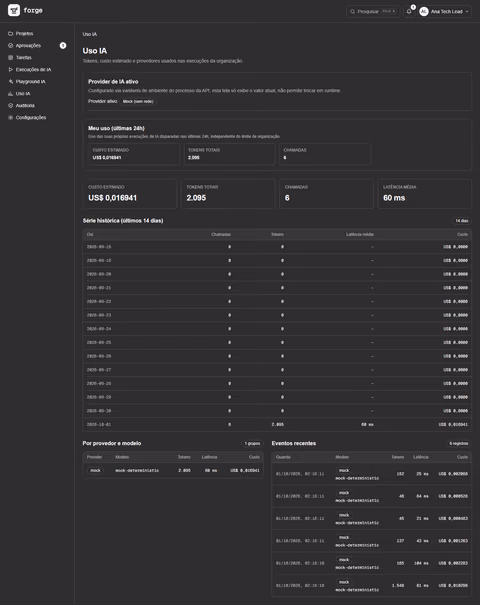Click the 6 registros badge
This screenshot has height=605, width=480.
[x=458, y=443]
